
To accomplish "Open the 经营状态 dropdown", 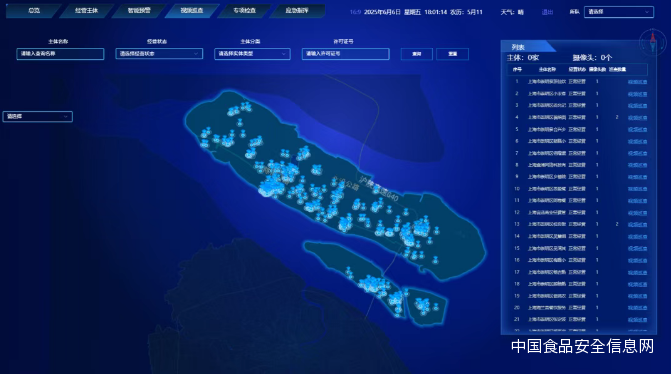I will 159,54.
